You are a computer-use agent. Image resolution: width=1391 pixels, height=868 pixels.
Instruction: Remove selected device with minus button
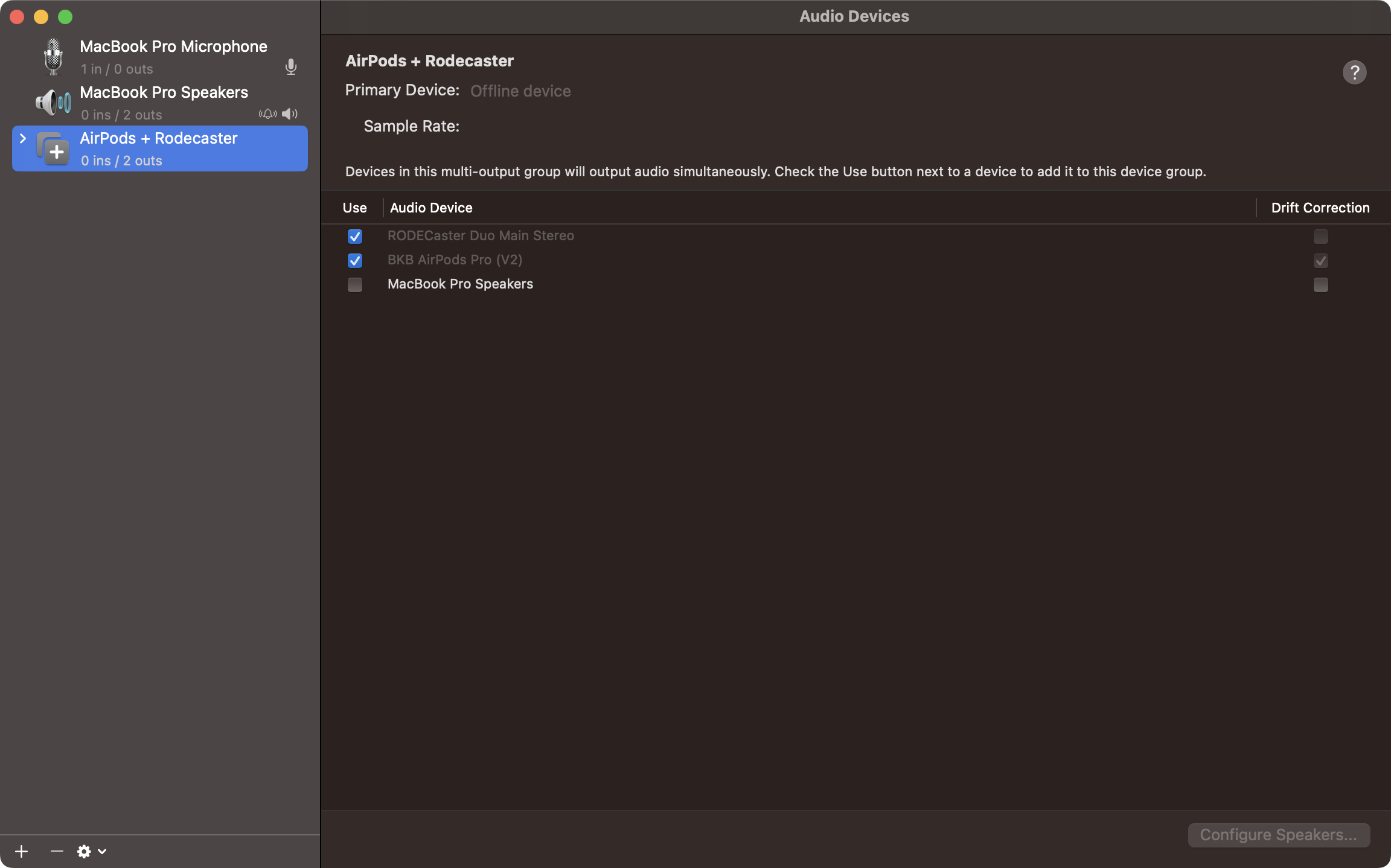[57, 851]
